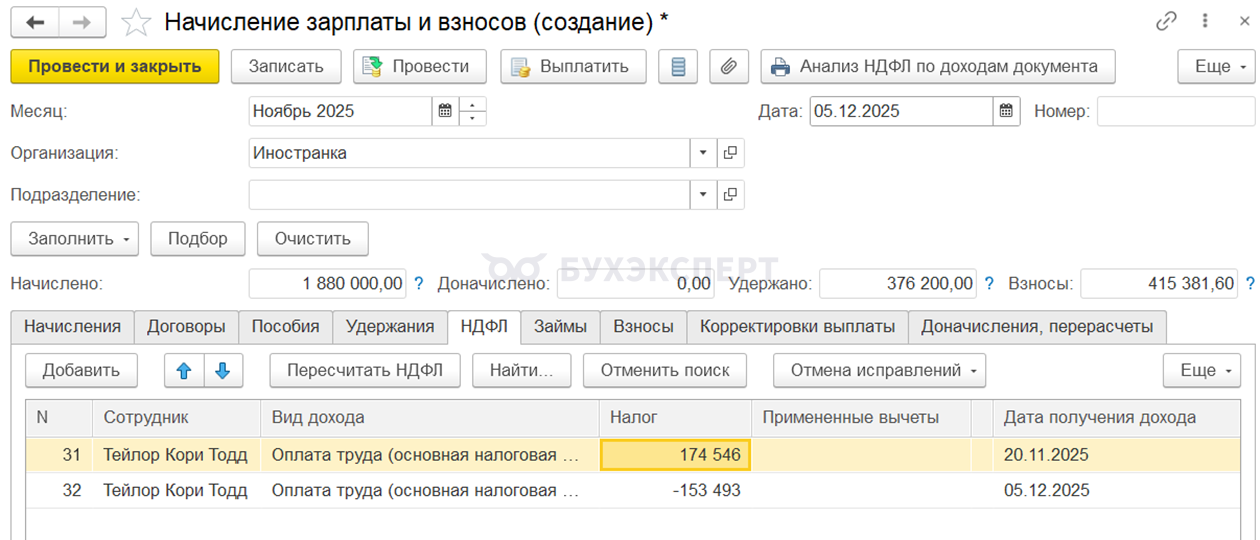Viewport: 1260px width, 540px height.
Task: Select row 31 employee Тейлор Кори Тодд
Action: pyautogui.click(x=176, y=455)
